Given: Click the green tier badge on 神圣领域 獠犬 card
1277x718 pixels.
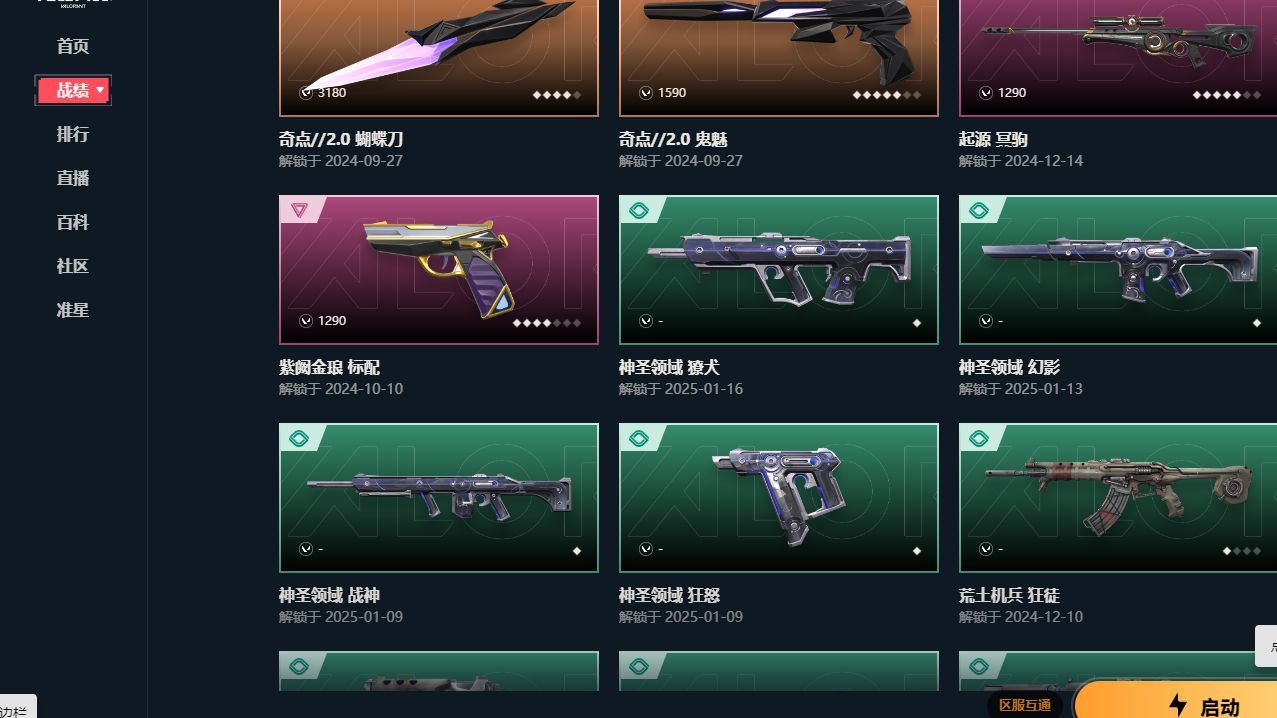Looking at the screenshot, I should (638, 210).
